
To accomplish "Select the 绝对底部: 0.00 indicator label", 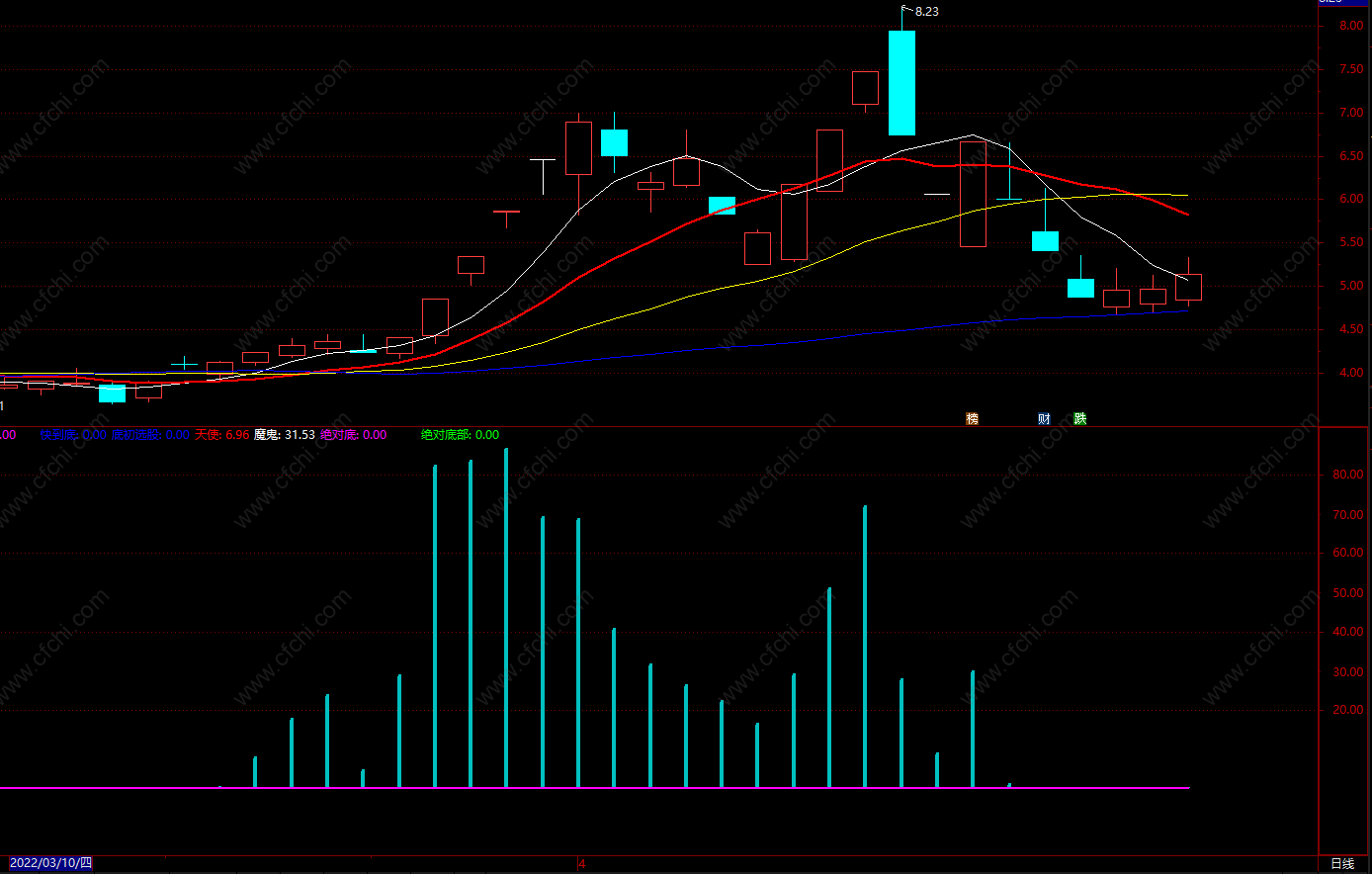I will [x=460, y=434].
